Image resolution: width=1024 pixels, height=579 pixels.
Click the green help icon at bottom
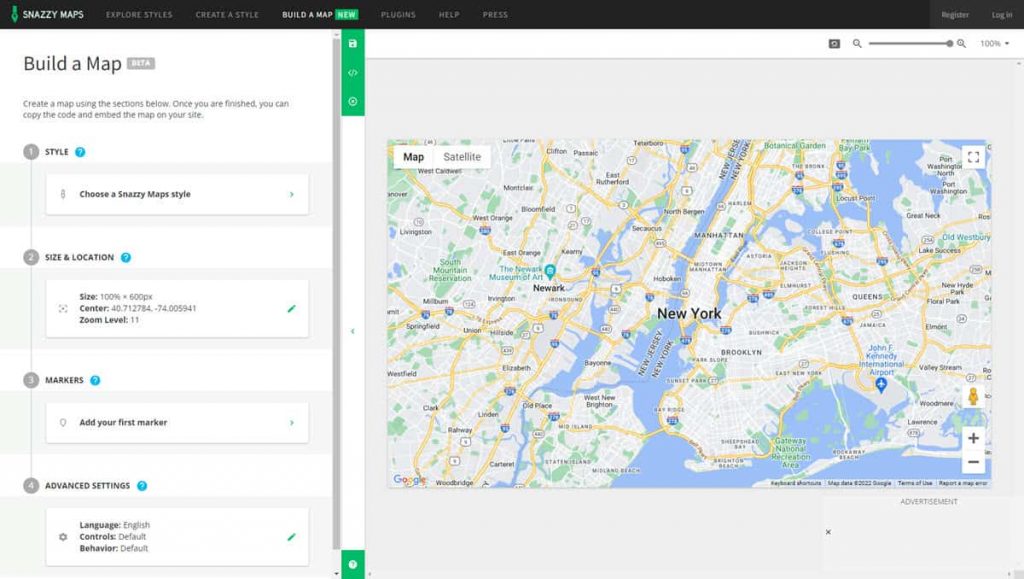point(353,565)
